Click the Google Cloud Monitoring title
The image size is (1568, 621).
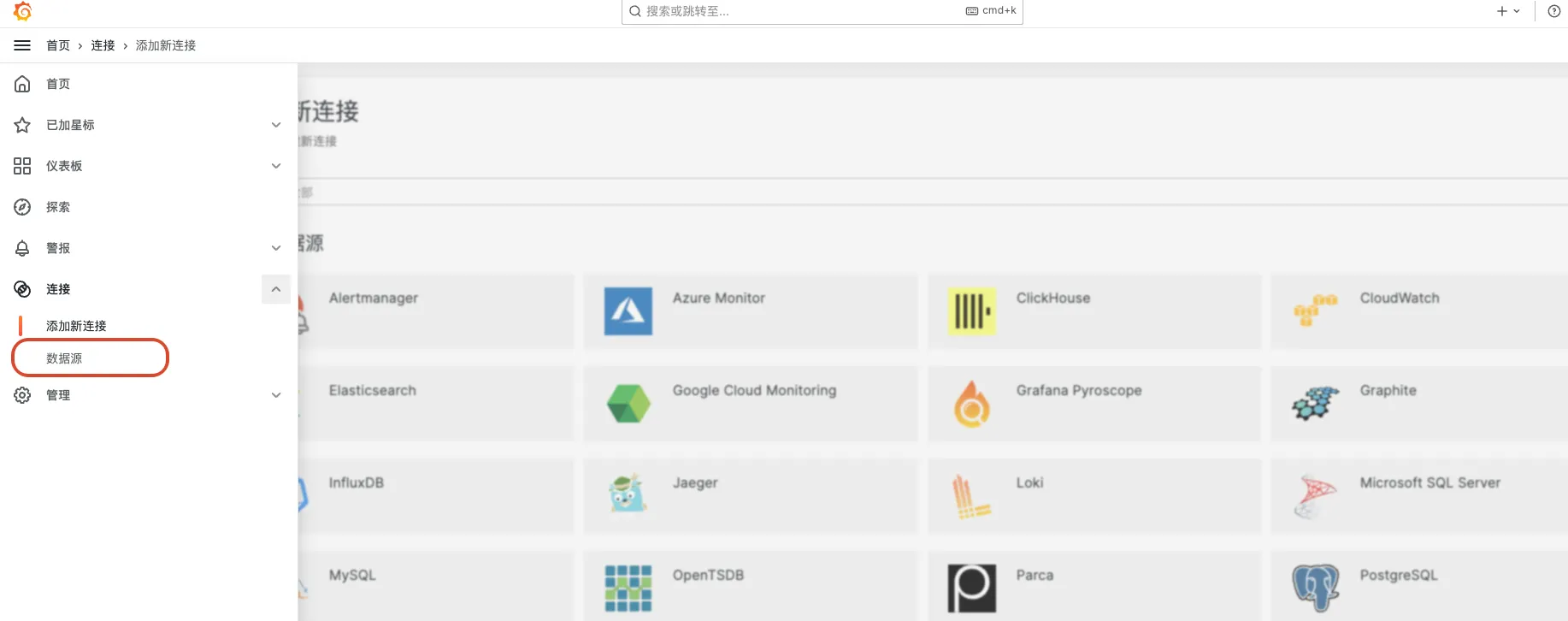click(x=755, y=390)
